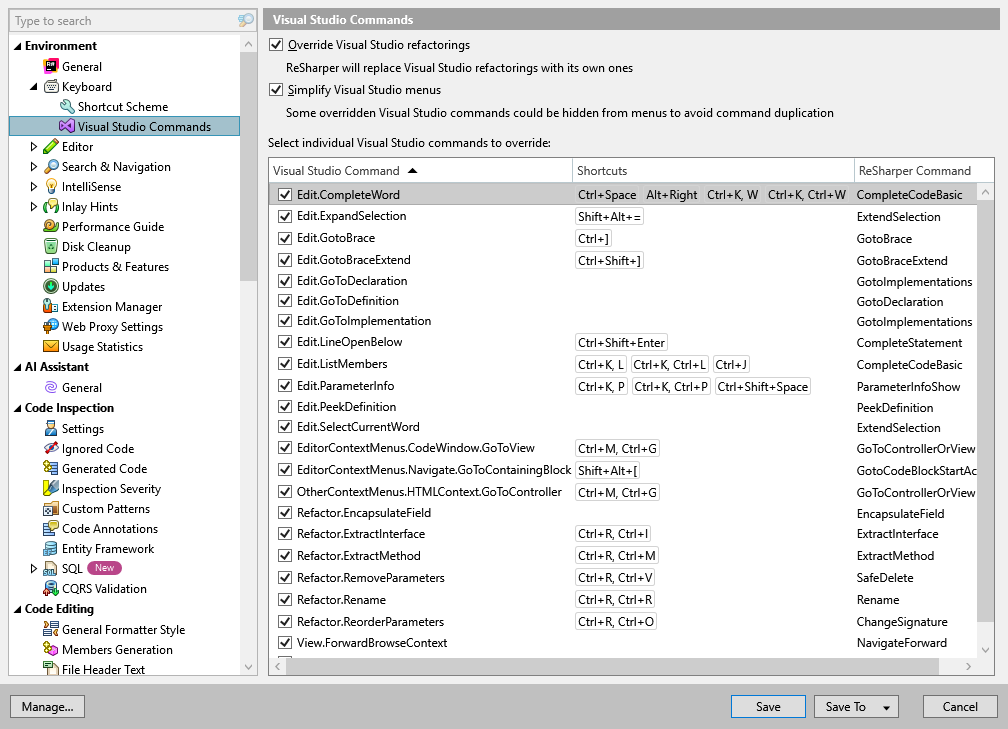Screen dimensions: 1008x729
Task: Select the Members Generation icon
Action: (49, 649)
